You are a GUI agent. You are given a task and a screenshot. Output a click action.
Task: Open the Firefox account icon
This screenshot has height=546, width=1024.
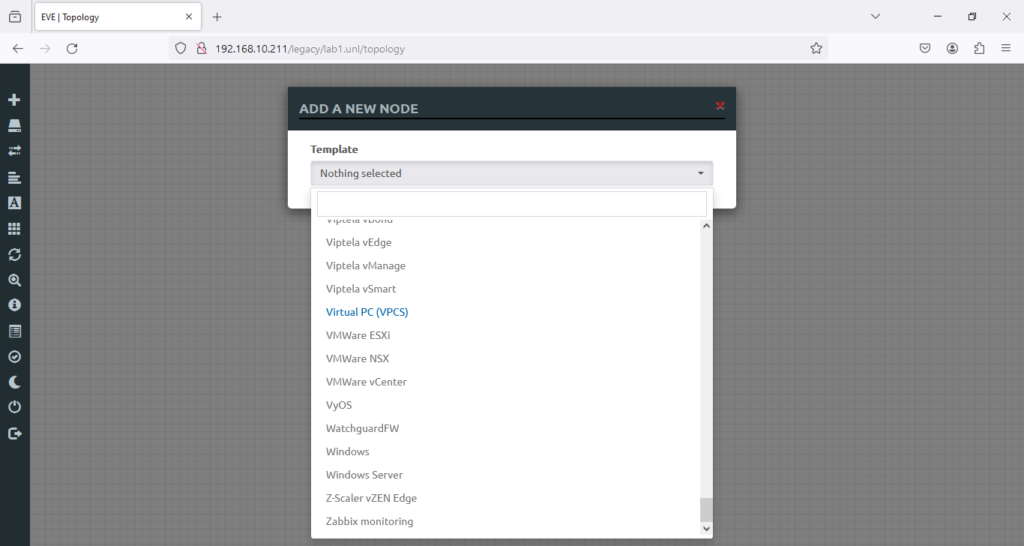(952, 48)
